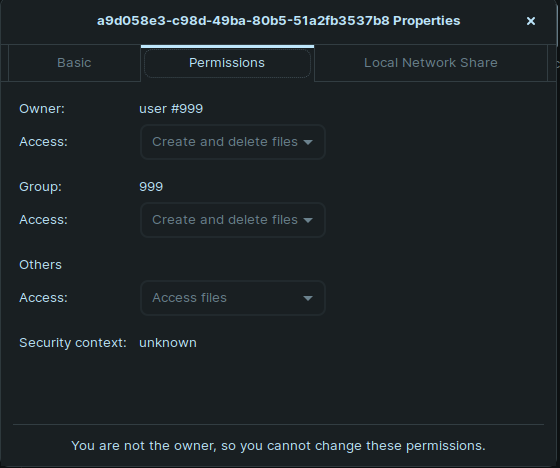This screenshot has height=468, width=560.
Task: Click the 'Owner:' label
Action: tap(42, 109)
